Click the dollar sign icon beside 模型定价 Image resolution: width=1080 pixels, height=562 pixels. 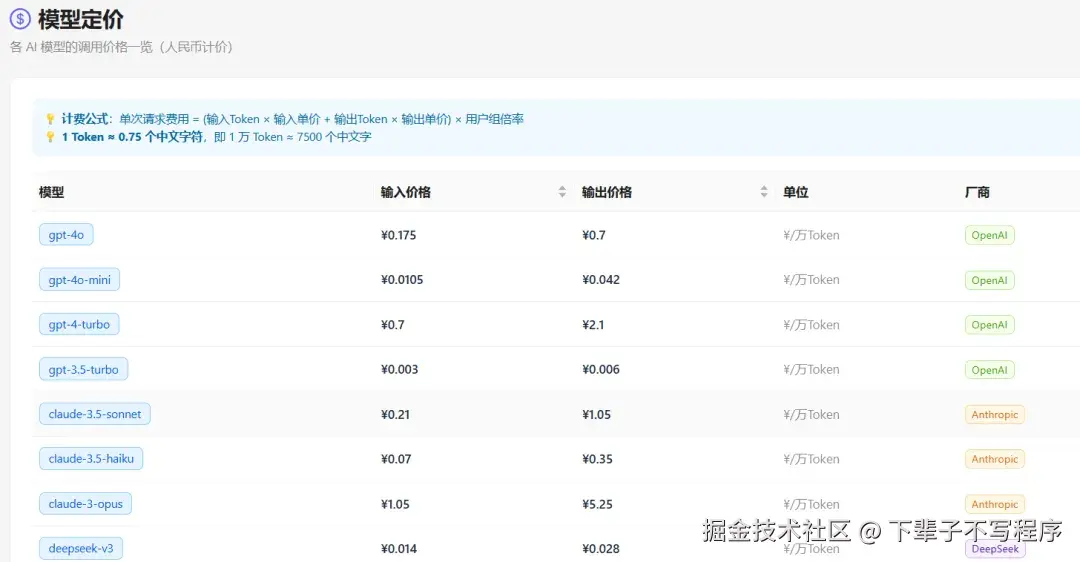(x=20, y=19)
